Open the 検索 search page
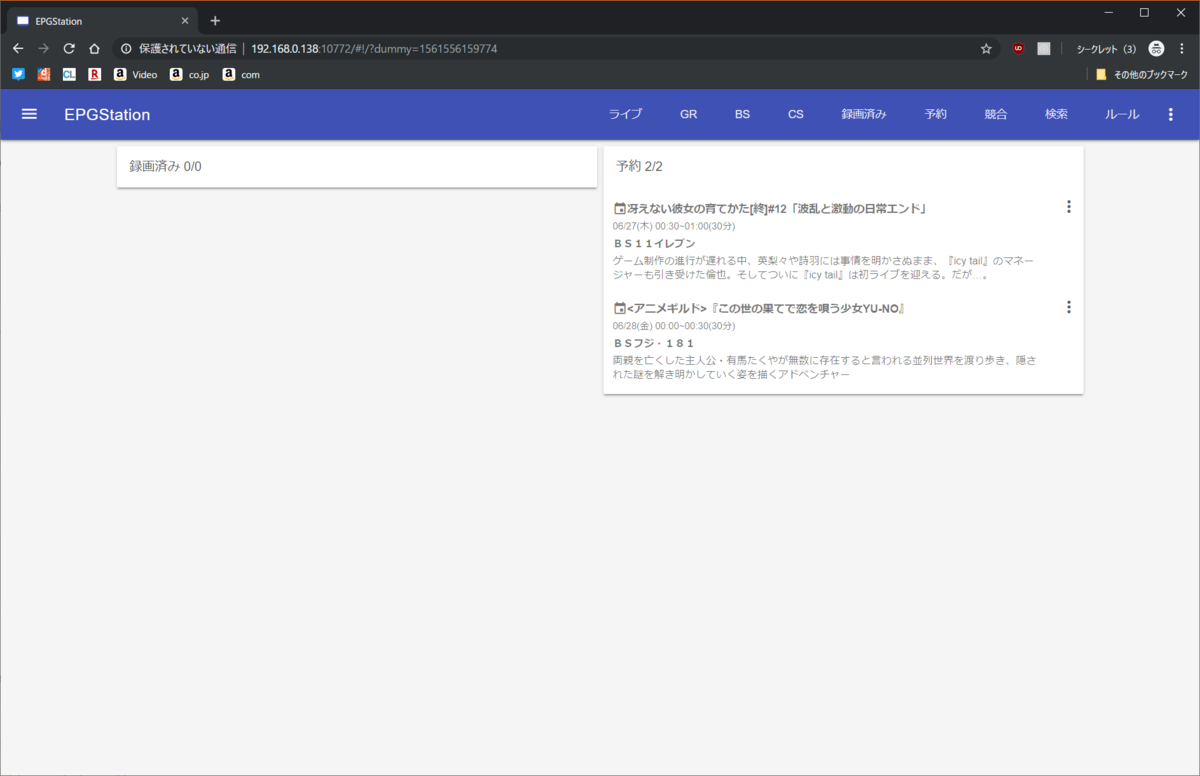Image resolution: width=1200 pixels, height=776 pixels. [x=1056, y=114]
